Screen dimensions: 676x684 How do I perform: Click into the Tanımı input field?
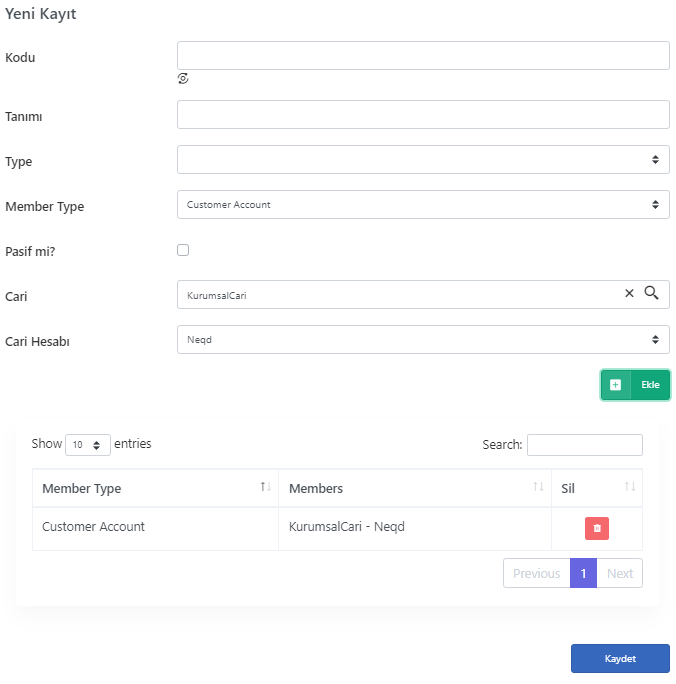423,115
